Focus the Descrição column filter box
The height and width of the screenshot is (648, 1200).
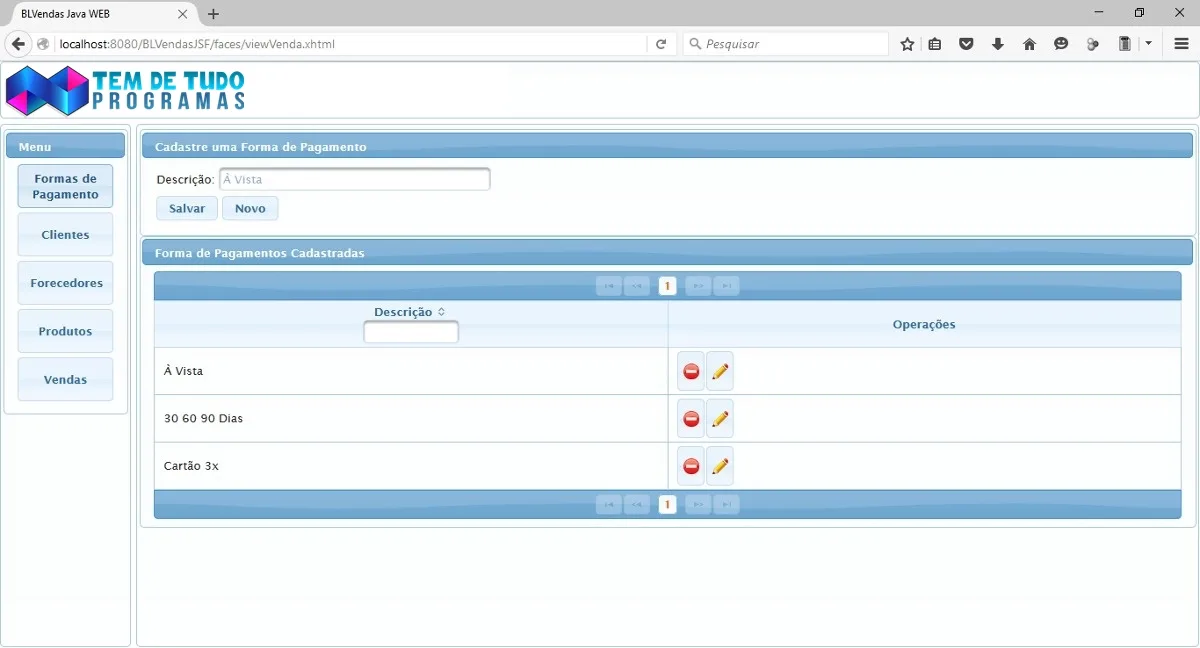(411, 332)
